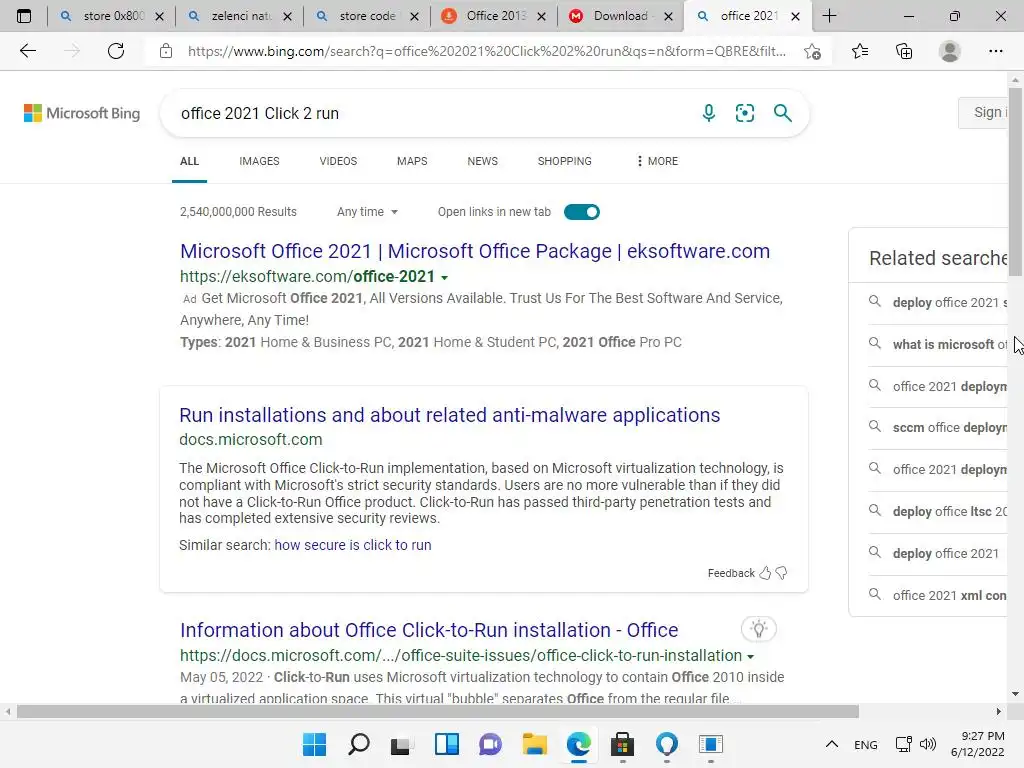
Task: Open the clock and date 9:27 PM
Action: (978, 744)
